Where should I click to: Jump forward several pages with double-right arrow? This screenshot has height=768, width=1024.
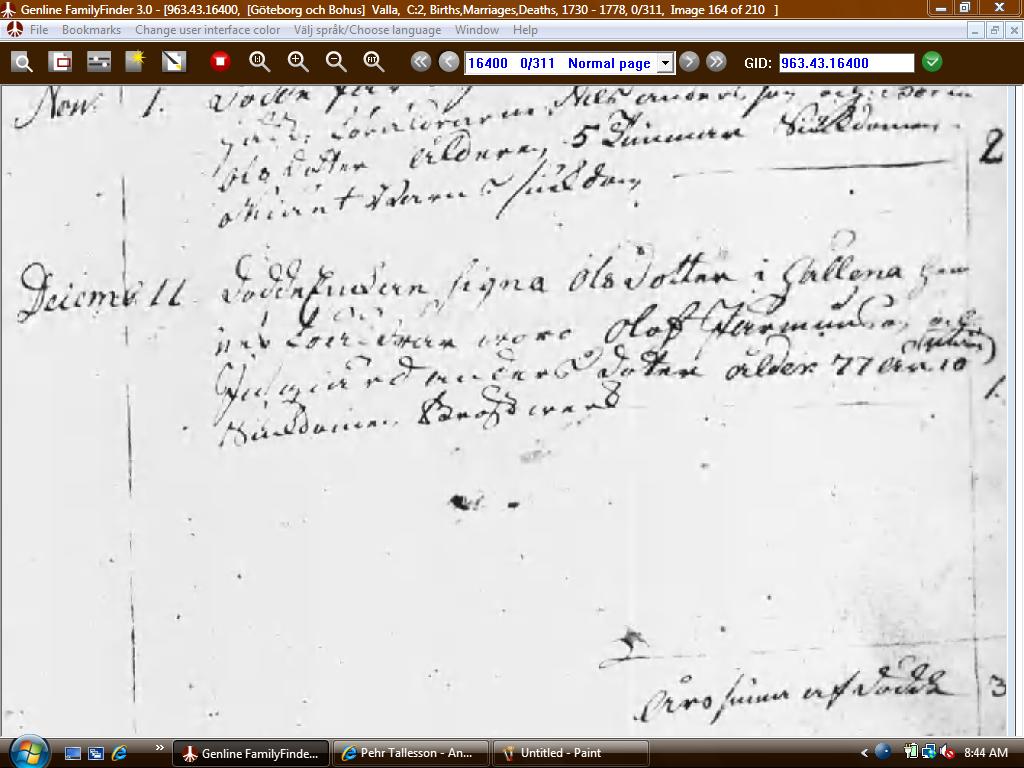click(x=716, y=62)
